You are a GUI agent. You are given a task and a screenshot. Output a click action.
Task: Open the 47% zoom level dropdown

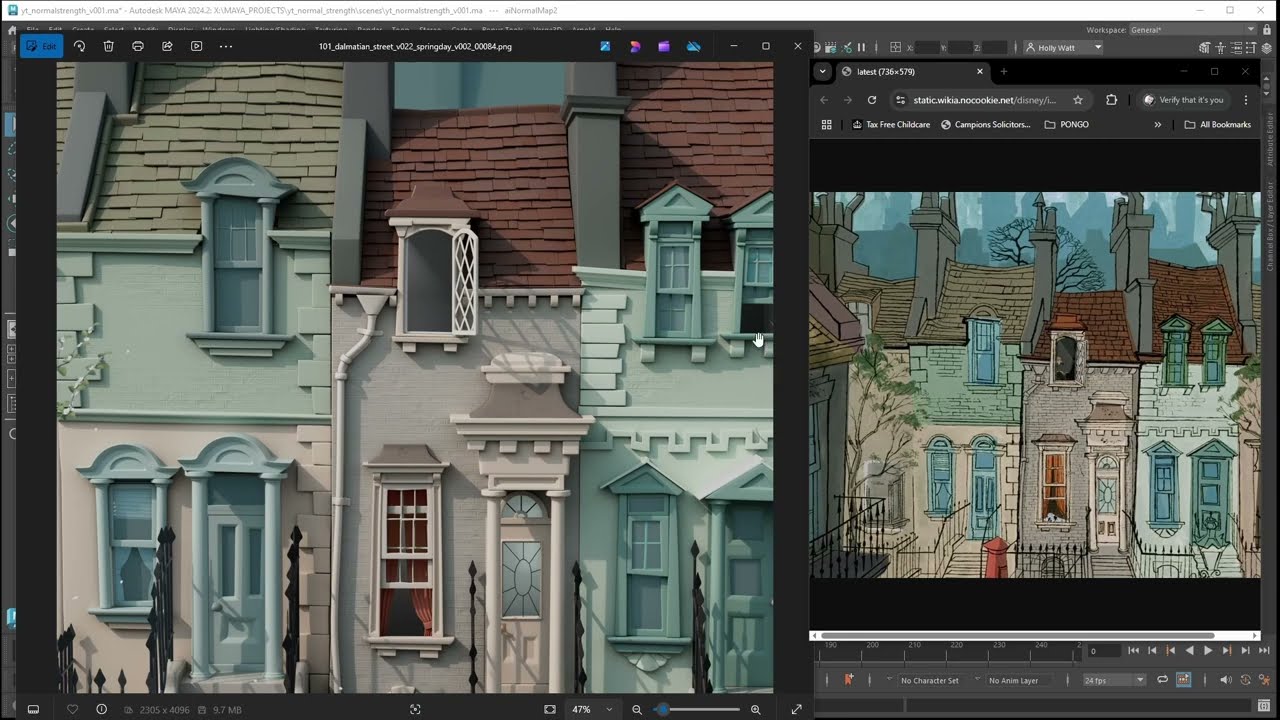click(592, 709)
